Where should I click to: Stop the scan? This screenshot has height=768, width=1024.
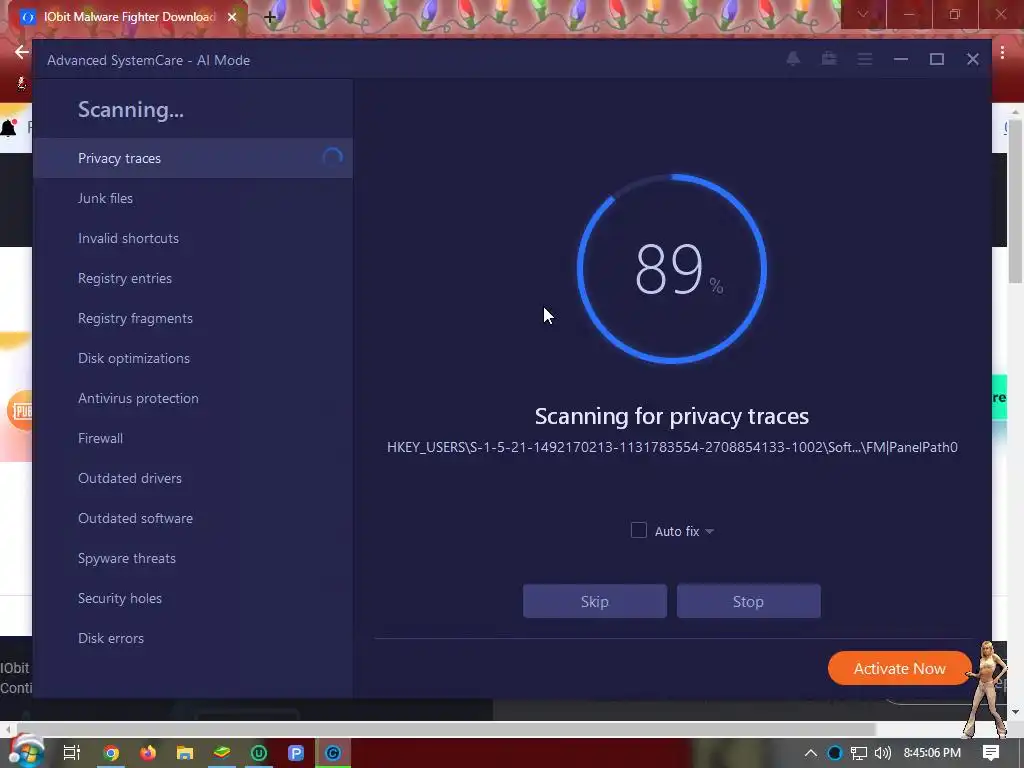[748, 601]
